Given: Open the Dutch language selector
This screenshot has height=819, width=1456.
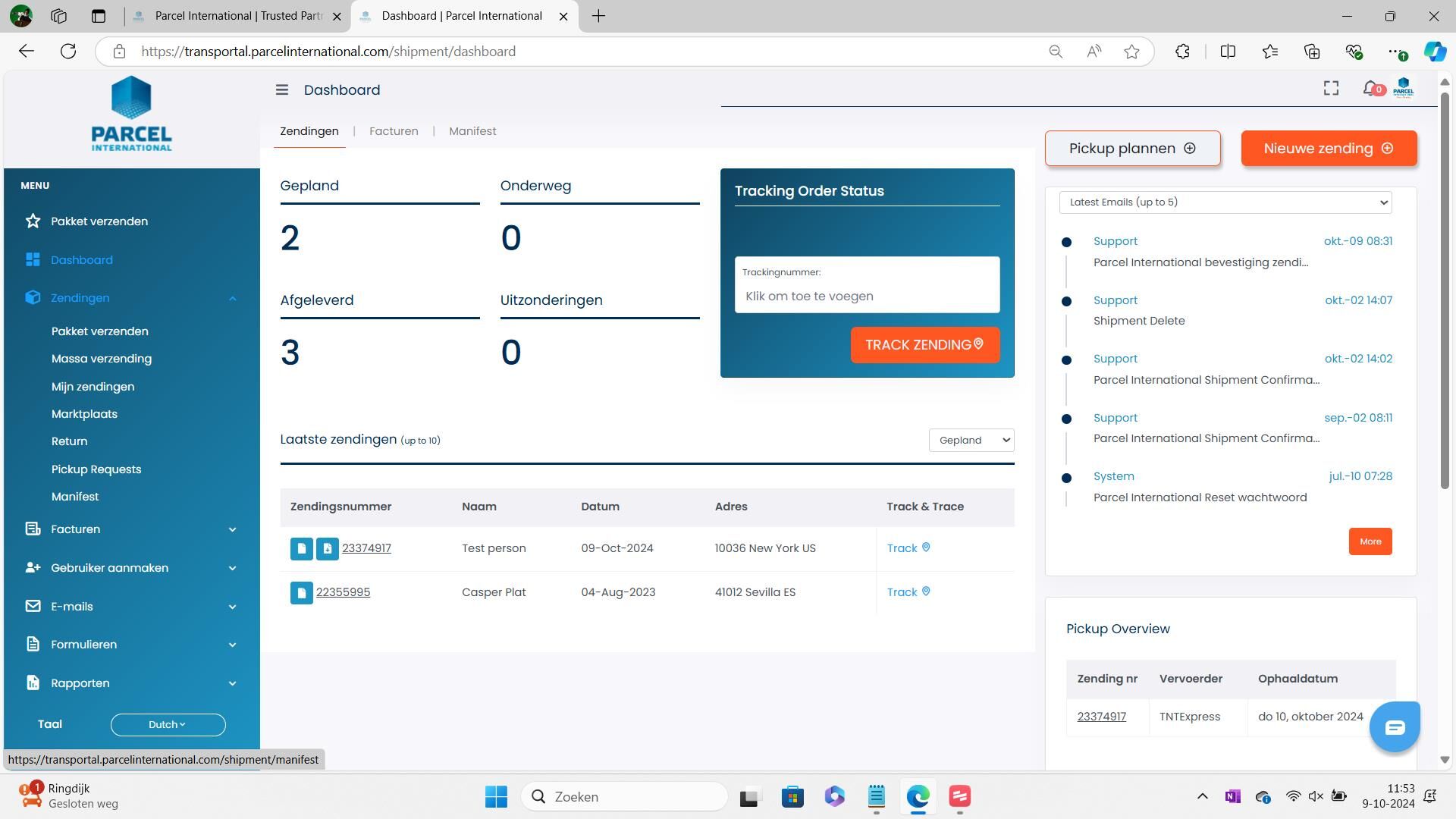Looking at the screenshot, I should point(168,725).
